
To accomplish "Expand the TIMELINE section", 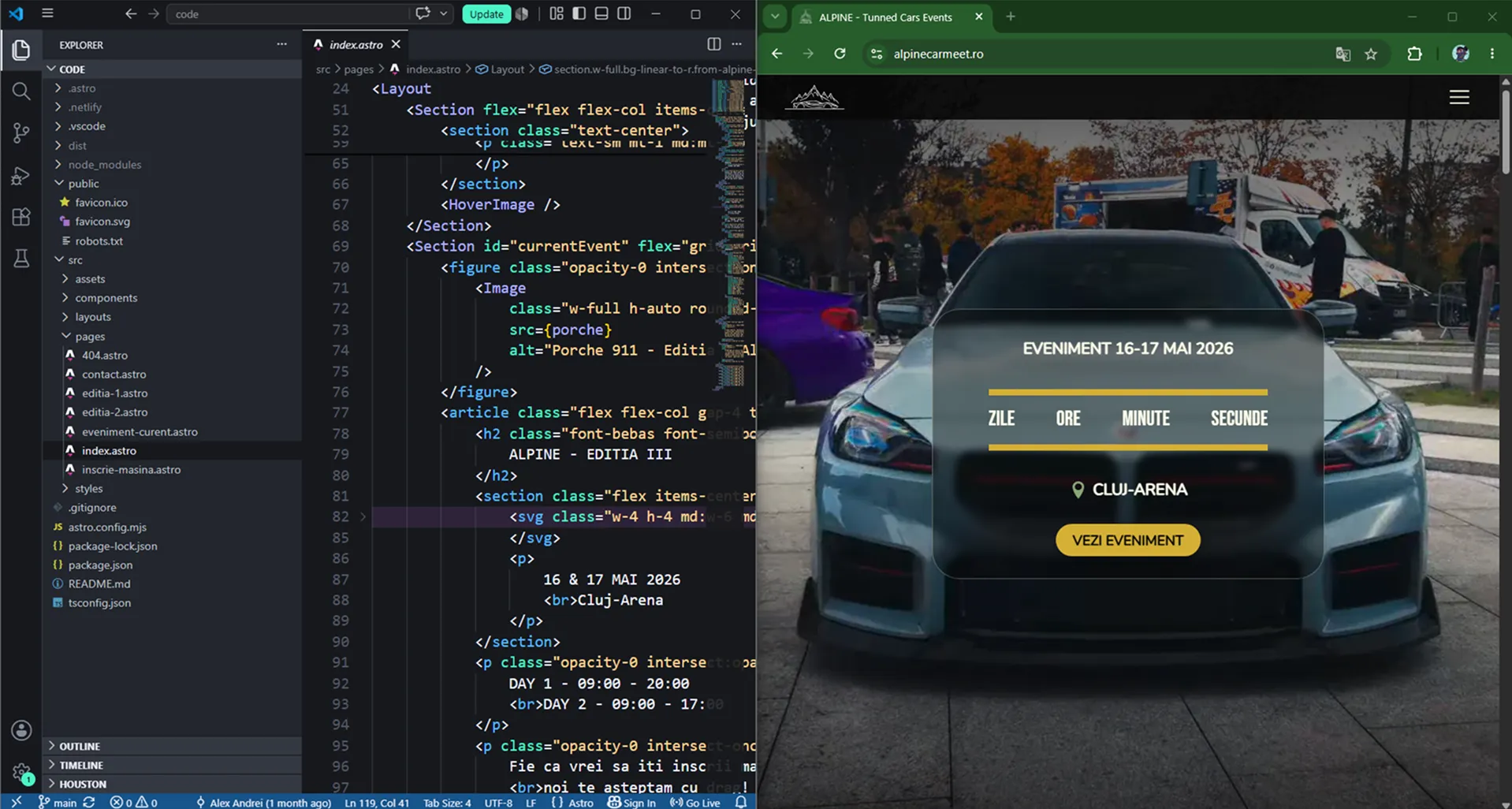I will pos(172,765).
